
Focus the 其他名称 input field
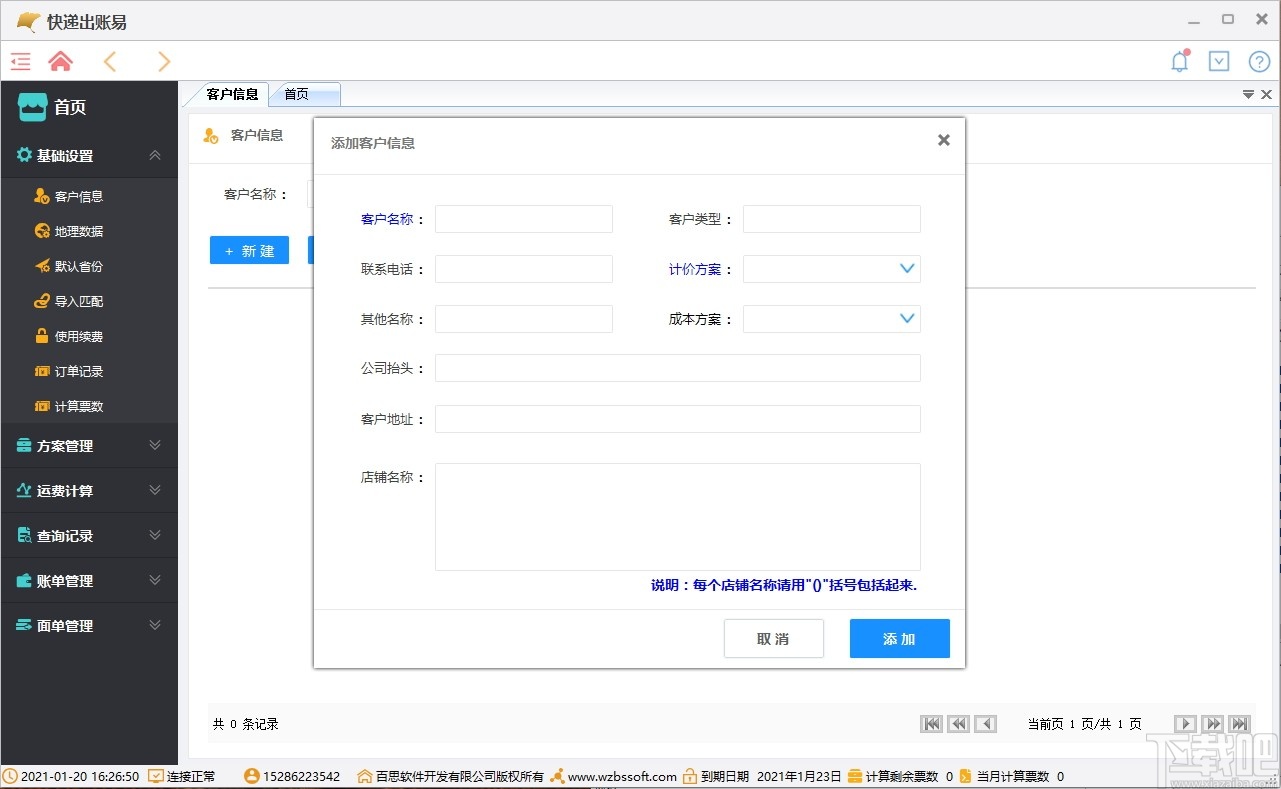click(x=524, y=319)
